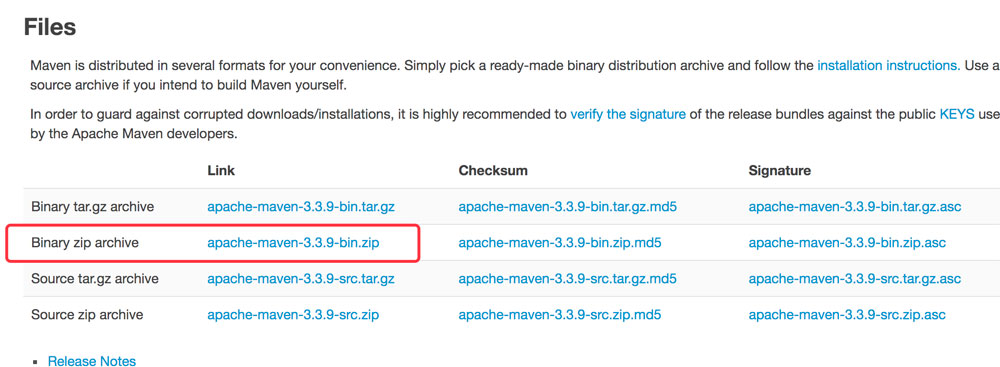Click the verify the signature link
1000x367 pixels.
tap(628, 115)
